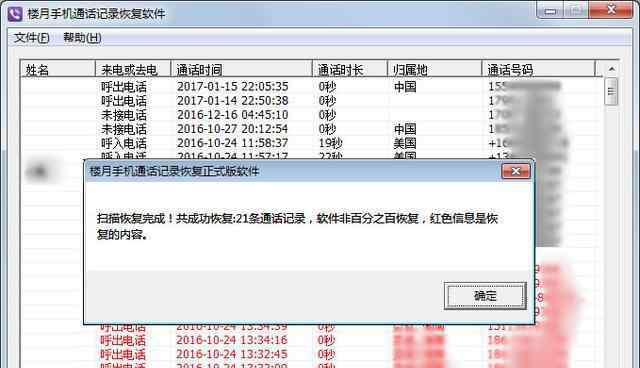Minimize the main application window

click(x=550, y=11)
